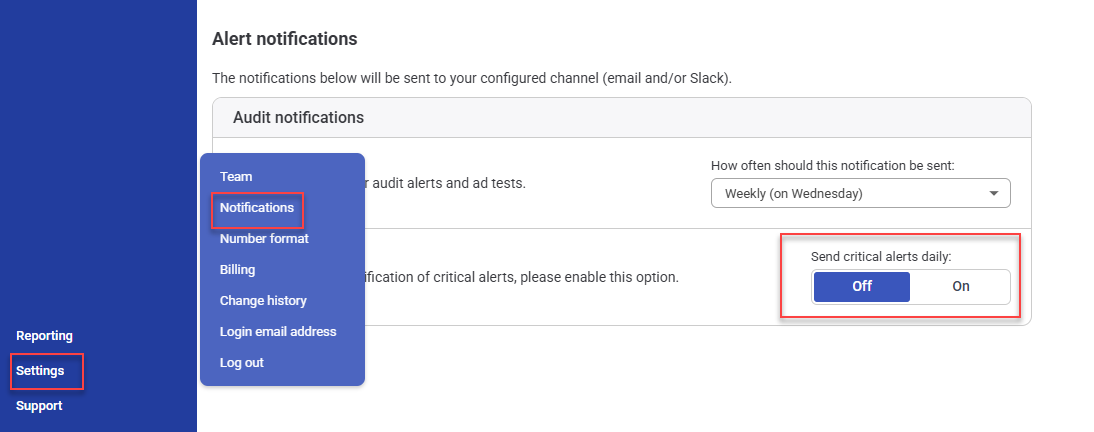Select the Weekly (on Wednesday) combo box

coord(850,193)
